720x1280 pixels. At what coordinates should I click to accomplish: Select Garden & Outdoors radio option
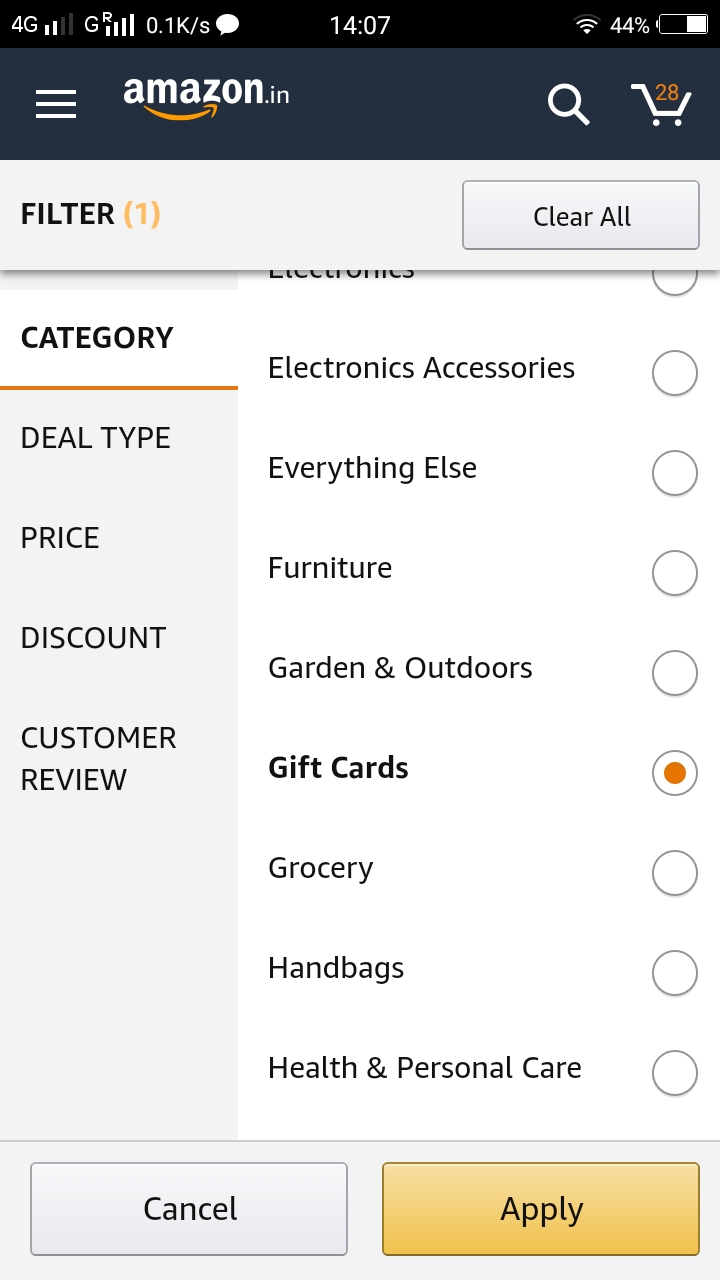[x=674, y=673]
